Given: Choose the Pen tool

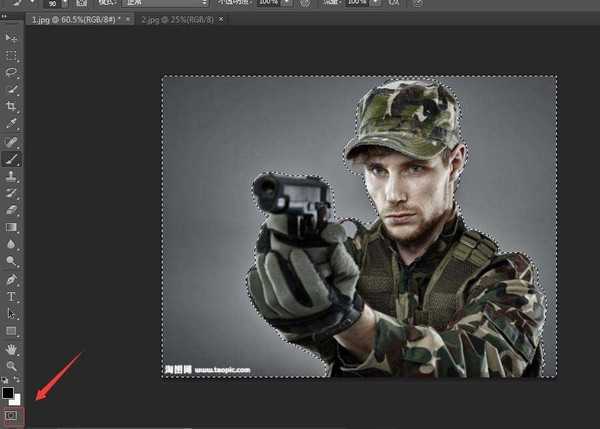Looking at the screenshot, I should pos(12,279).
